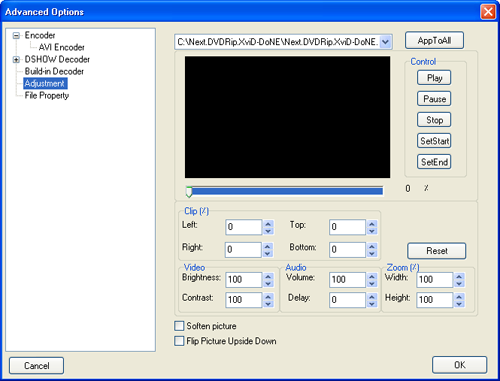Increase Audio Delay with up arrow
This screenshot has height=381, width=500.
(372, 296)
